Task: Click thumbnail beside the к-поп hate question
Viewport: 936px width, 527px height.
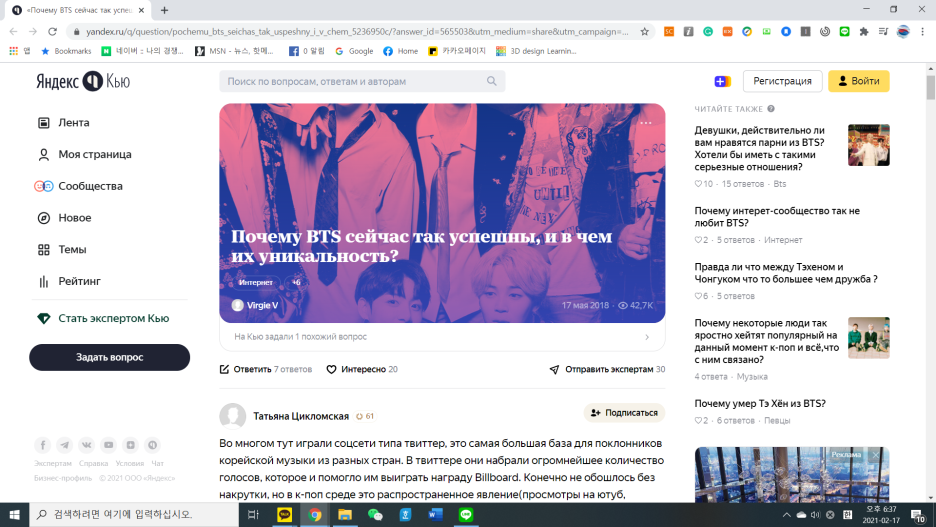Action: pos(869,338)
